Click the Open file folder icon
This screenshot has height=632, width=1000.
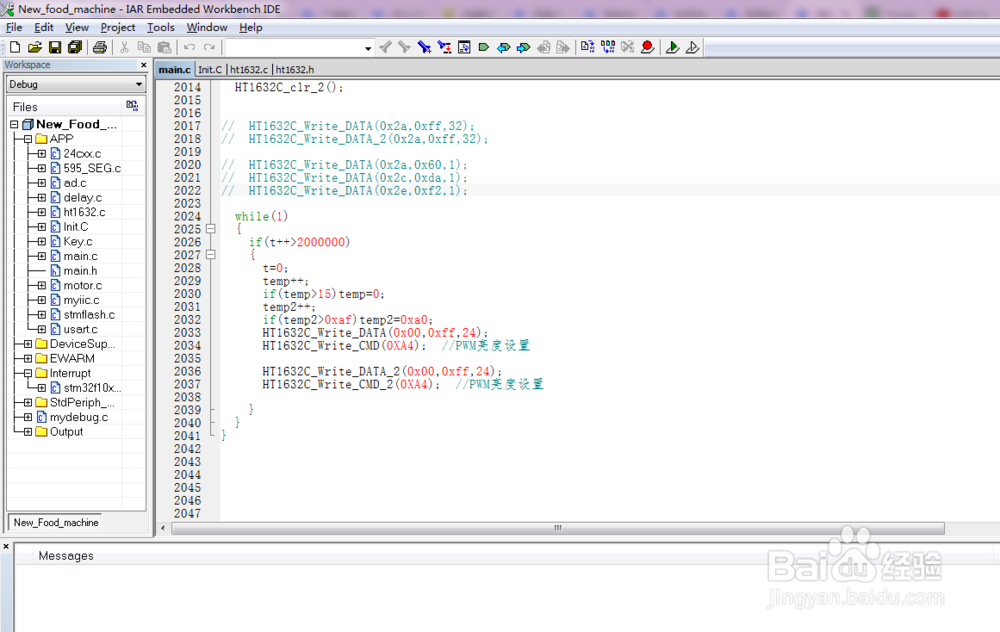(34, 47)
